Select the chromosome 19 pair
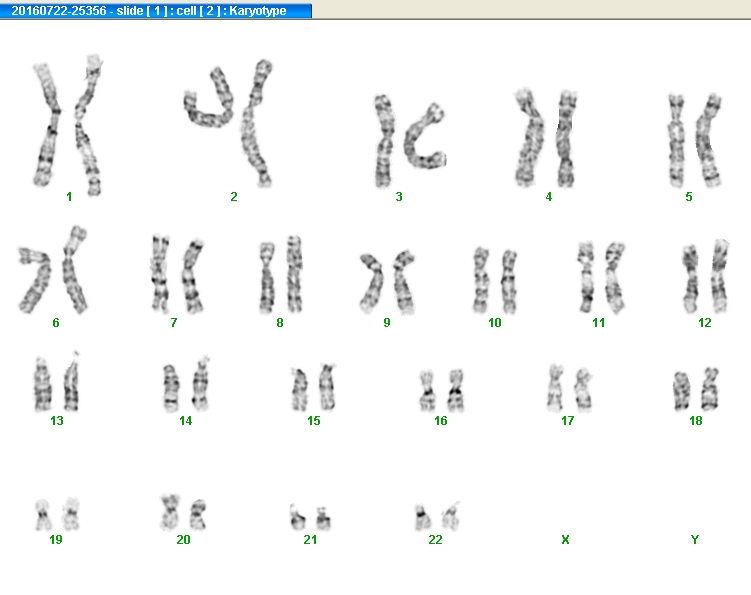This screenshot has height=595, width=751. click(x=57, y=515)
